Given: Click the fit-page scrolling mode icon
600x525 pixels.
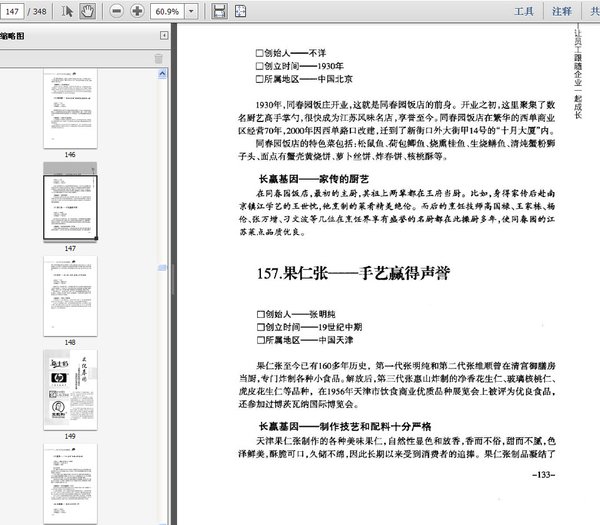Looking at the screenshot, I should click(218, 11).
